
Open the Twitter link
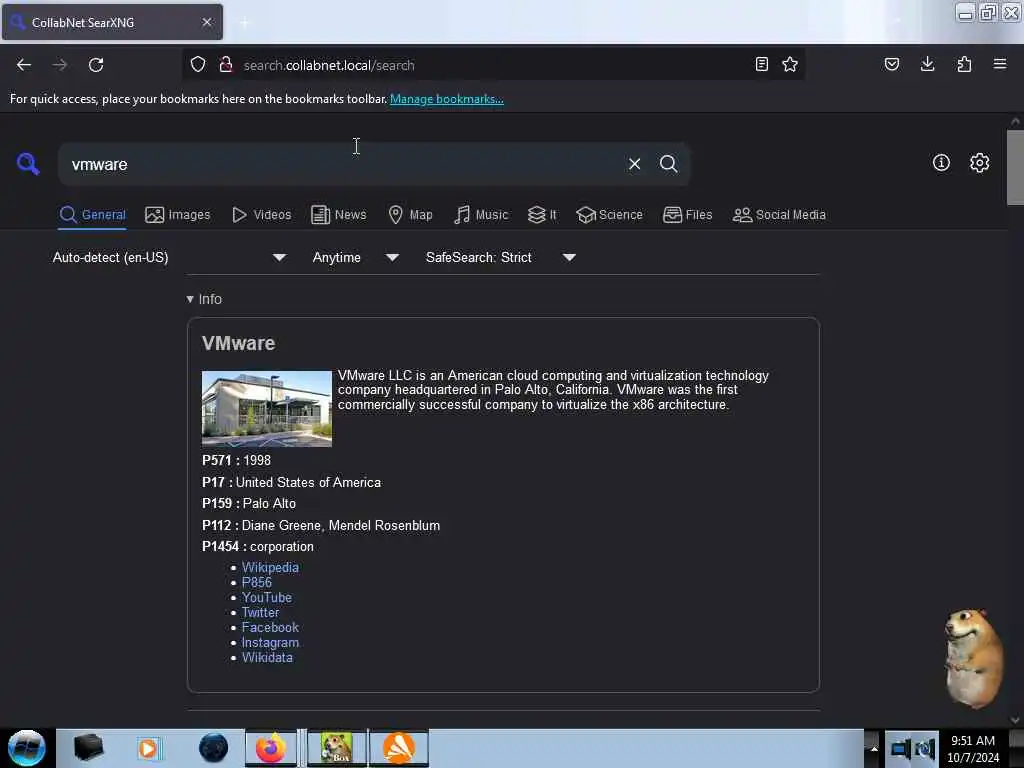click(260, 613)
